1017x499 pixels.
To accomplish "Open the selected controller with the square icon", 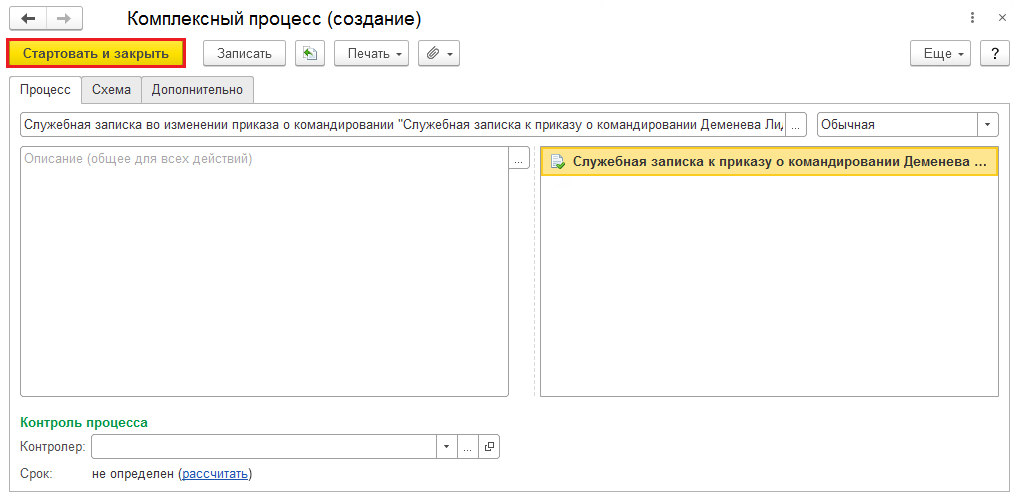I will [489, 447].
